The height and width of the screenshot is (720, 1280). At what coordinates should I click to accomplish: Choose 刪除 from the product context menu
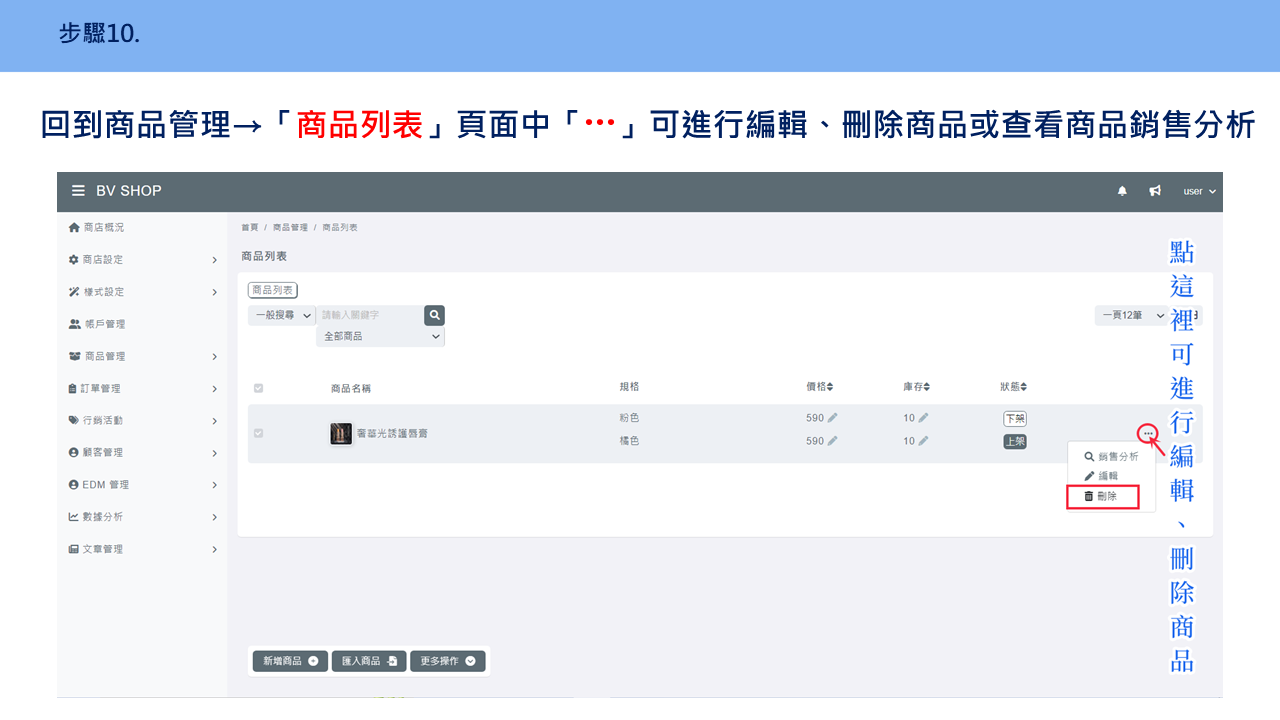pyautogui.click(x=1103, y=496)
